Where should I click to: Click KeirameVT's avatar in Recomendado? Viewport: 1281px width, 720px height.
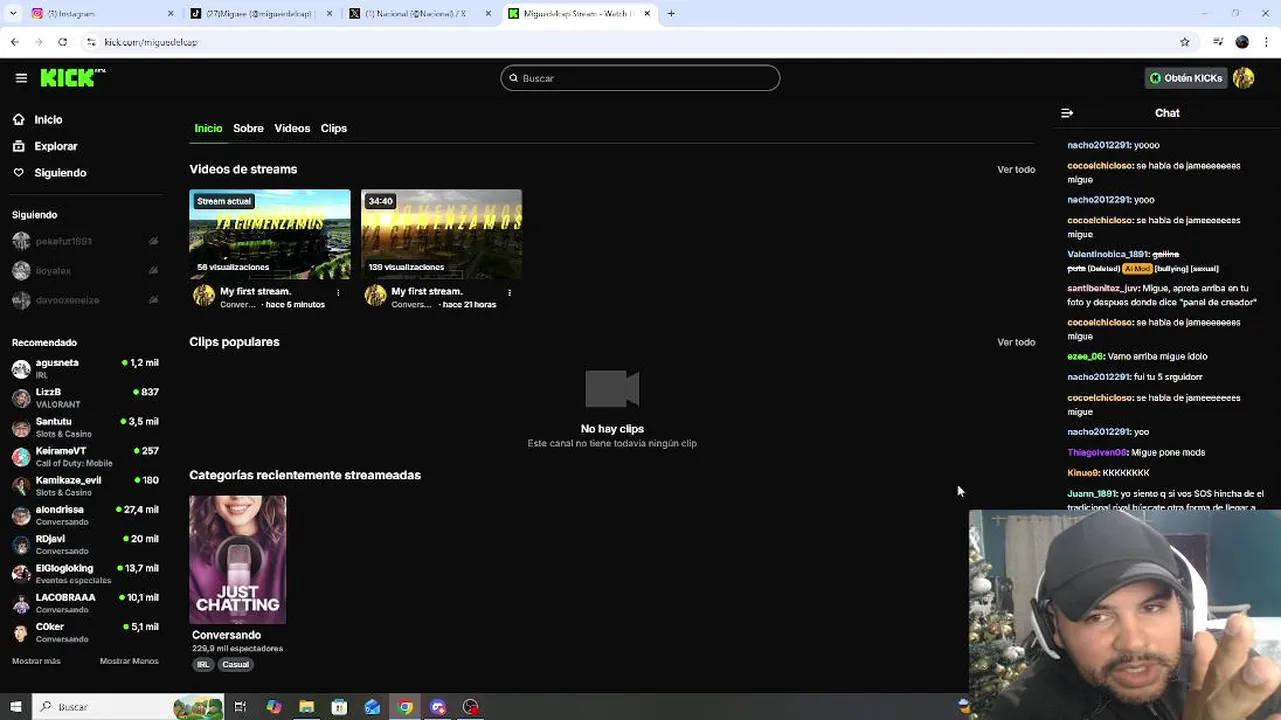tap(21, 457)
